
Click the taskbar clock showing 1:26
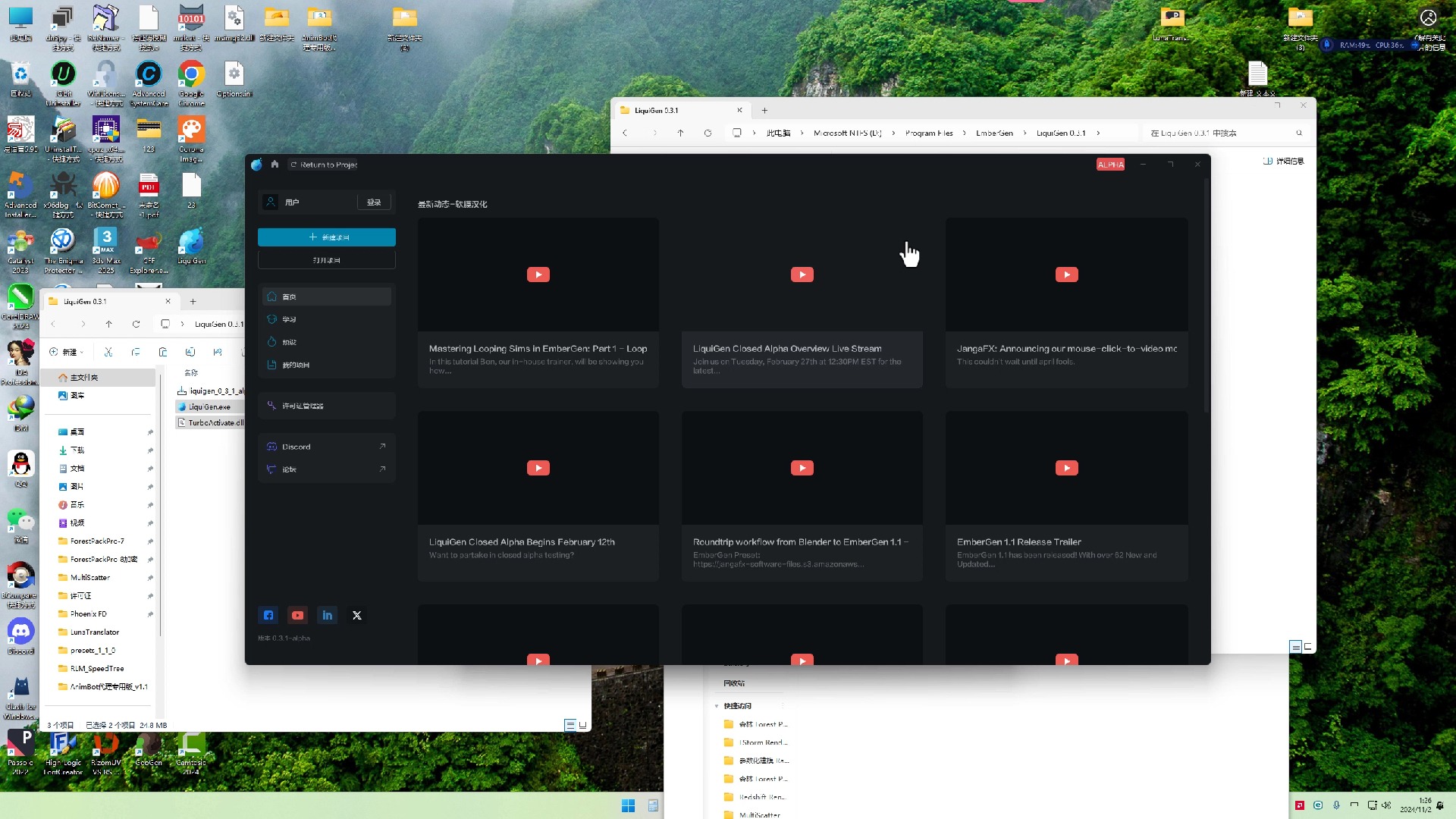tap(1416, 805)
